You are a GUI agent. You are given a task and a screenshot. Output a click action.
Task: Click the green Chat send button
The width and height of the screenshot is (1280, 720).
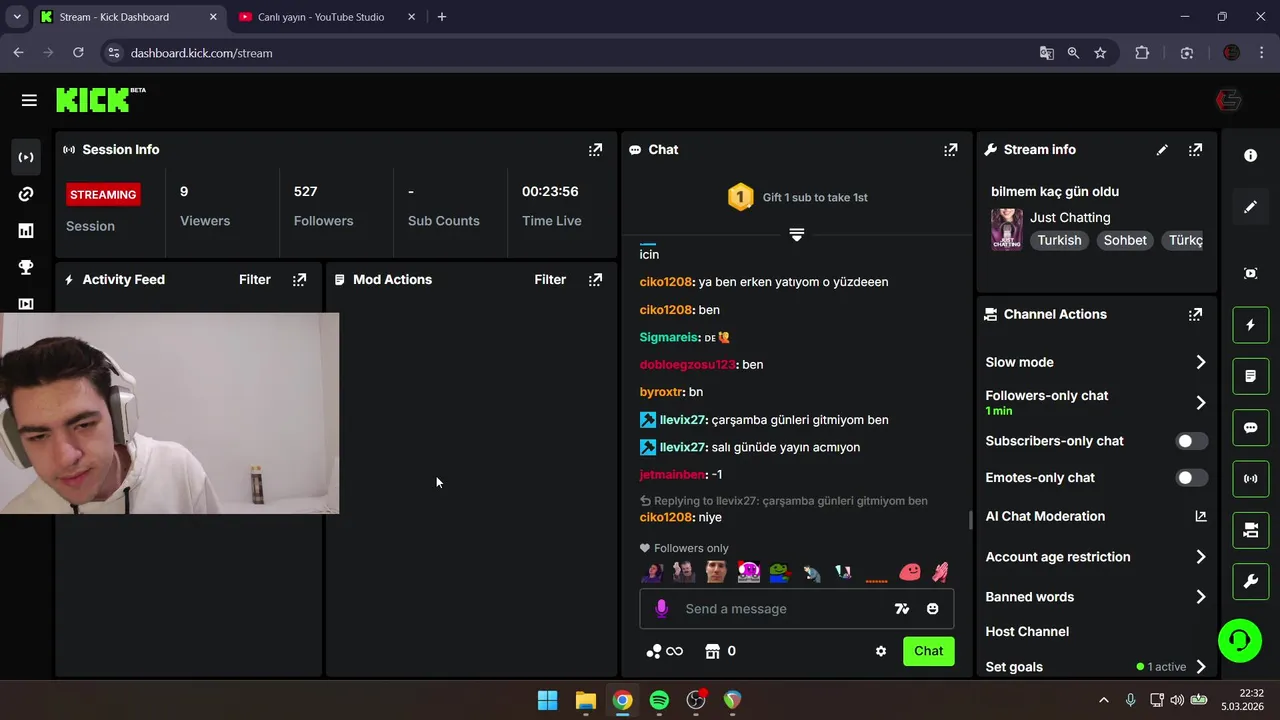click(x=928, y=651)
